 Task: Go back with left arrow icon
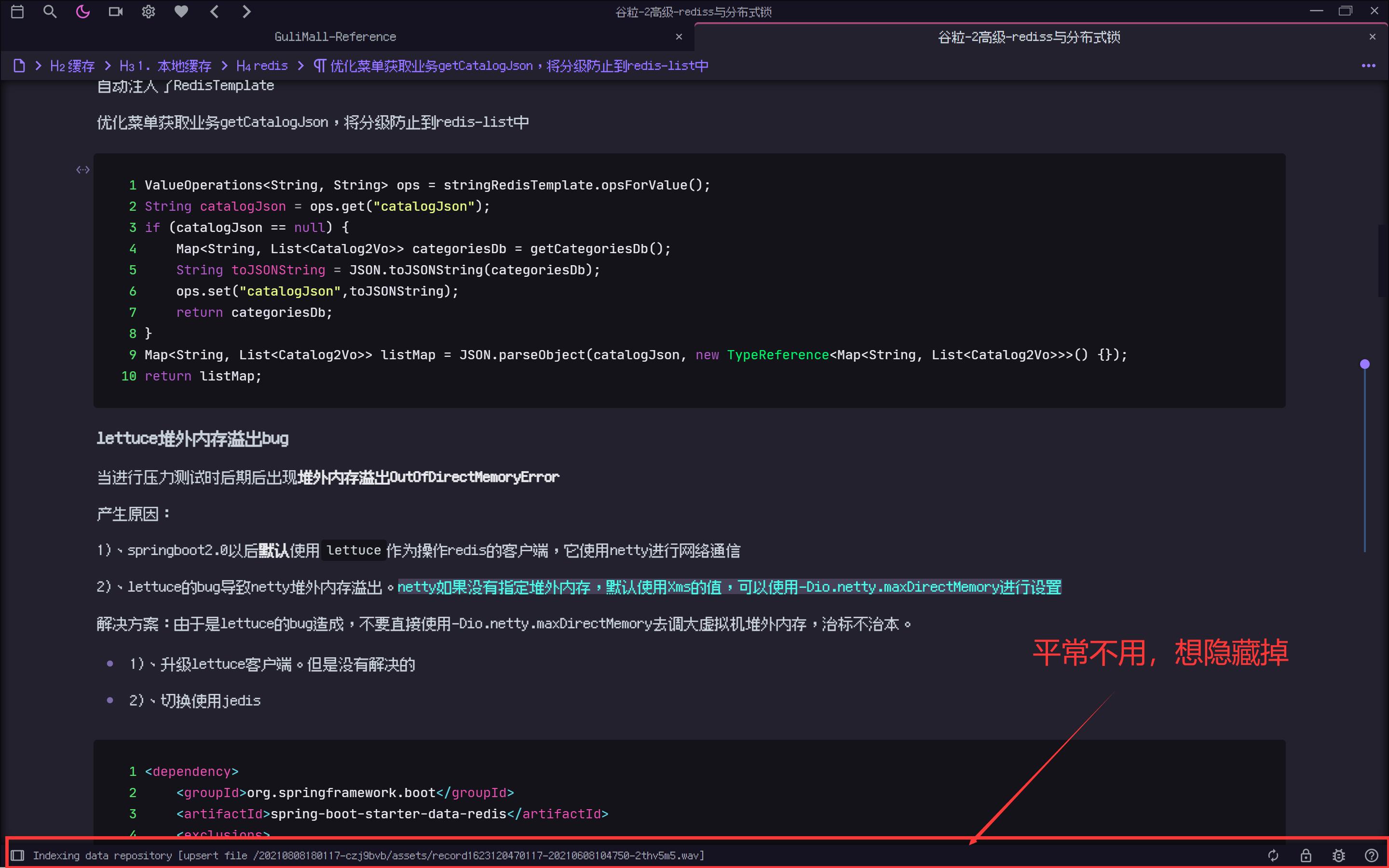214,12
